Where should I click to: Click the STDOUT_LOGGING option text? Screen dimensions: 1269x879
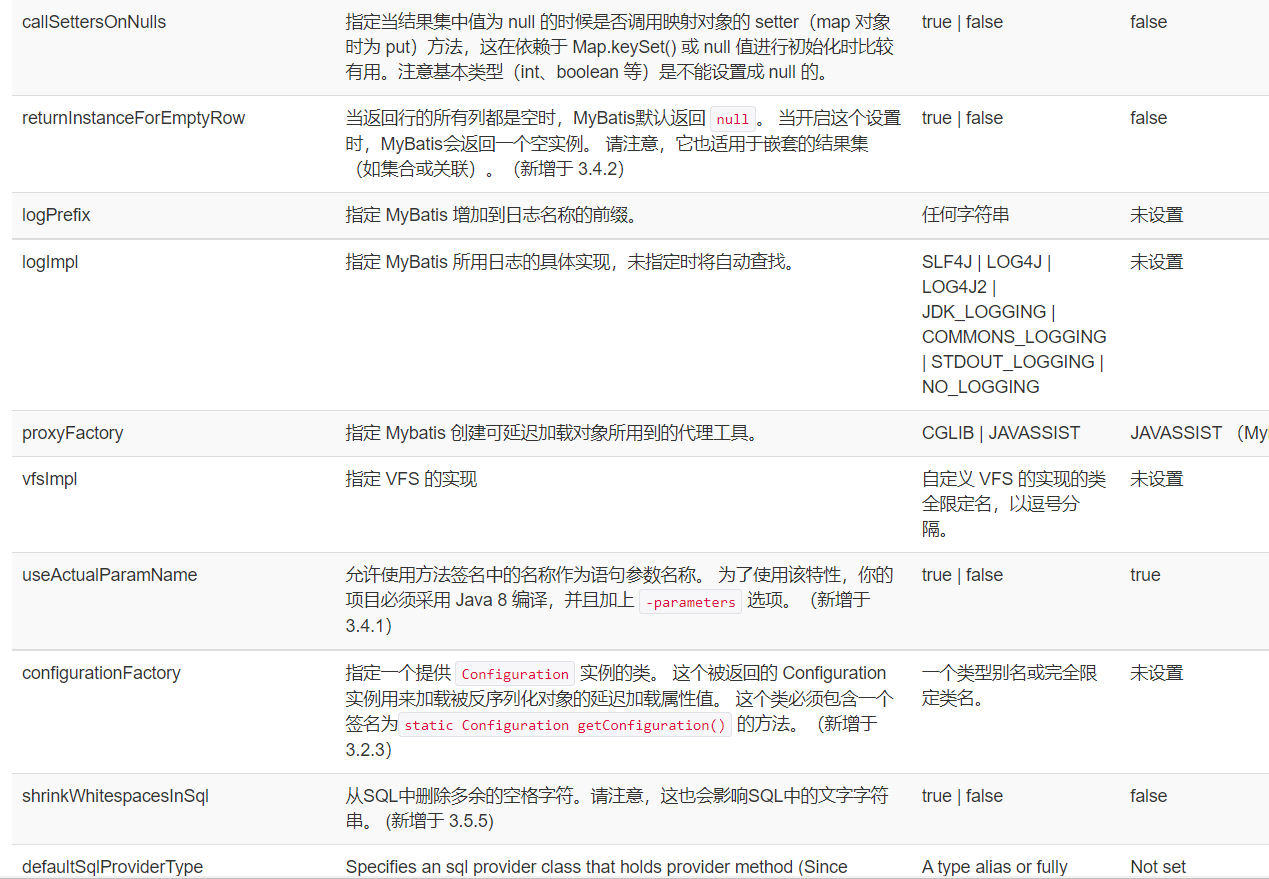pyautogui.click(x=1013, y=362)
